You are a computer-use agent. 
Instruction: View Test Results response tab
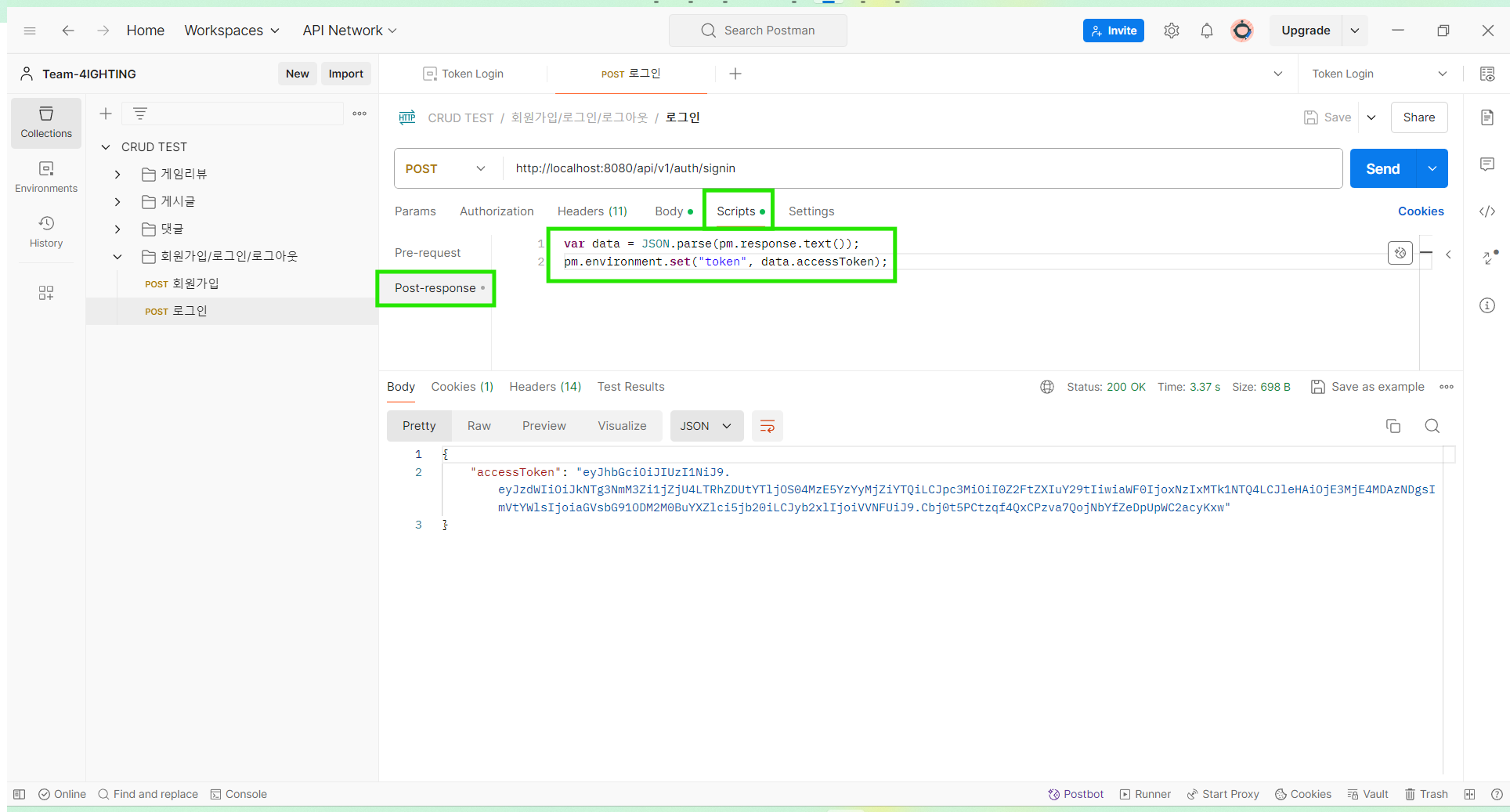[x=630, y=387]
